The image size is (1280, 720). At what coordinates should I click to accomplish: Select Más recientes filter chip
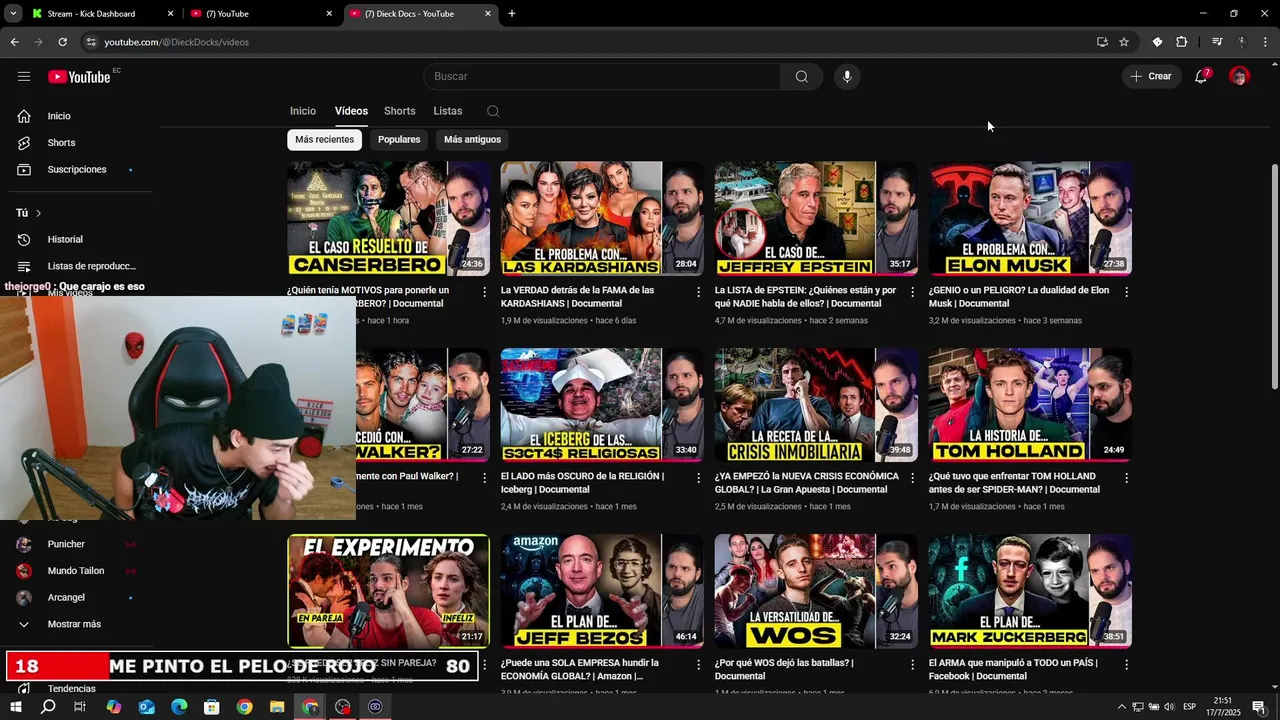point(324,140)
